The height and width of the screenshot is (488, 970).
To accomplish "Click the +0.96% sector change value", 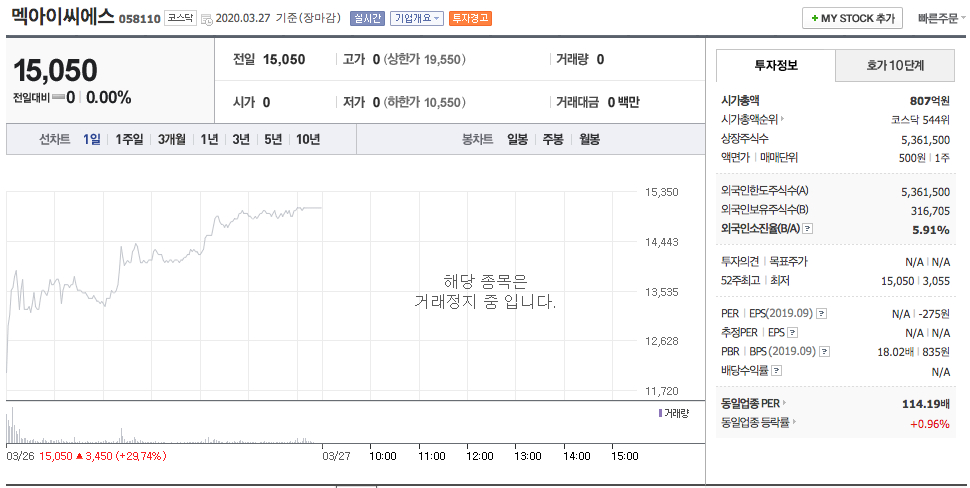I will [930, 424].
